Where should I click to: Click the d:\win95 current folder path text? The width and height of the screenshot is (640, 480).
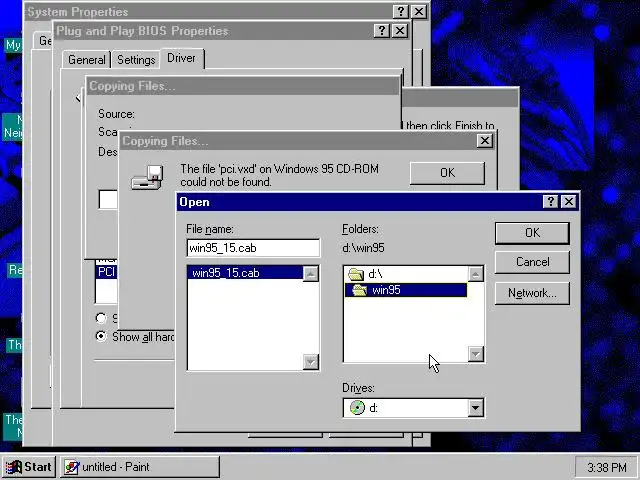[x=363, y=248]
